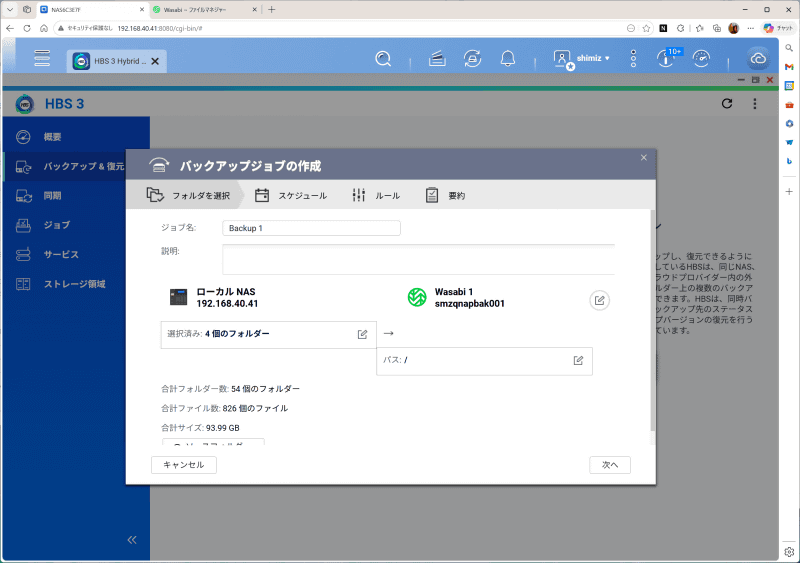Image resolution: width=800 pixels, height=563 pixels.
Task: Open the Copilot チャット button
Action: tap(778, 29)
